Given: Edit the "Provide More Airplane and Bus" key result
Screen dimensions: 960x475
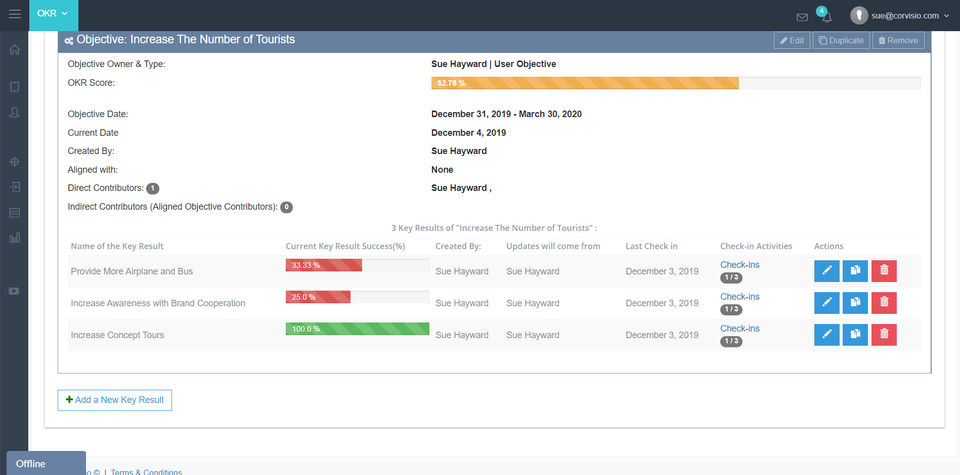Looking at the screenshot, I should pos(826,271).
